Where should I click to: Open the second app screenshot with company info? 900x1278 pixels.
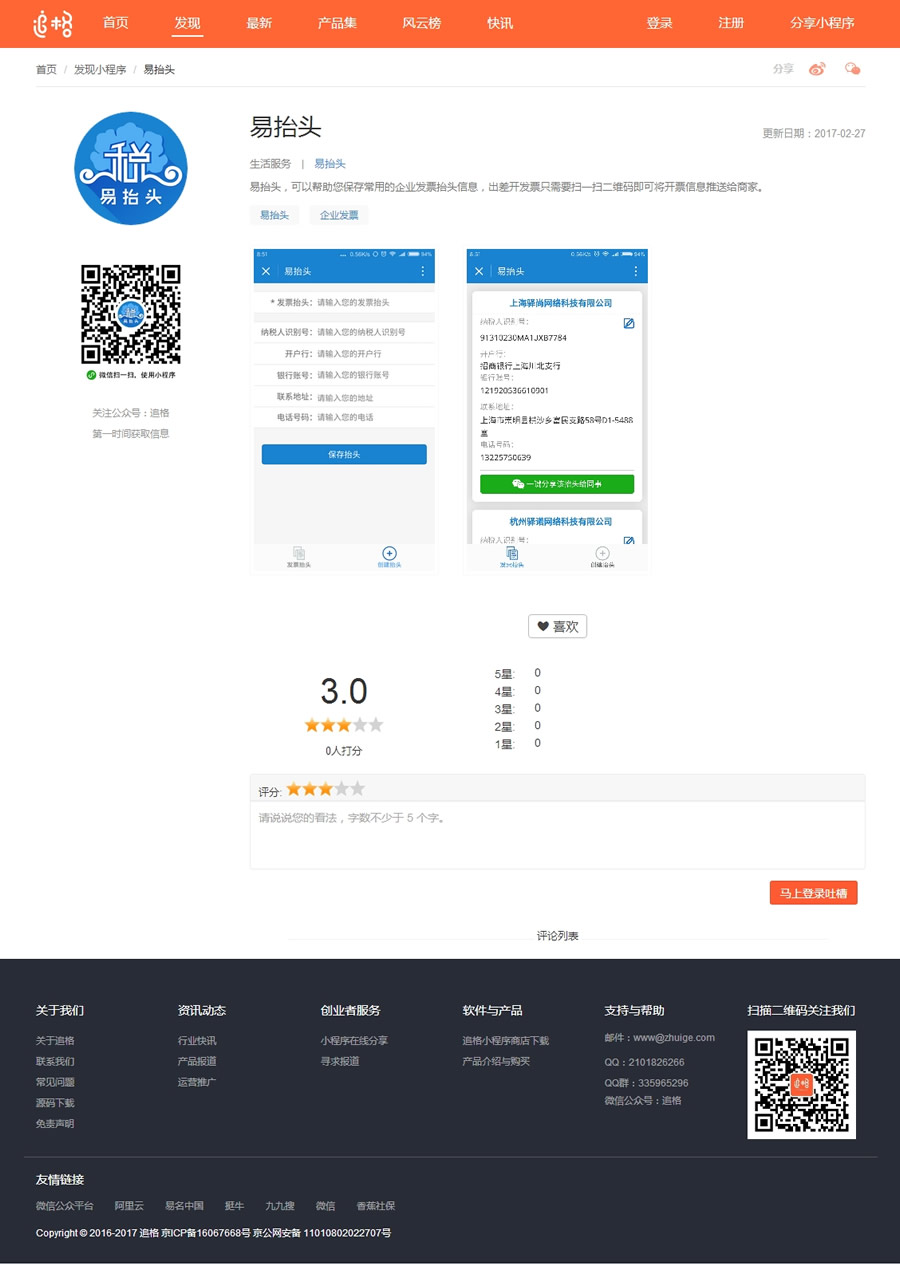pos(557,410)
